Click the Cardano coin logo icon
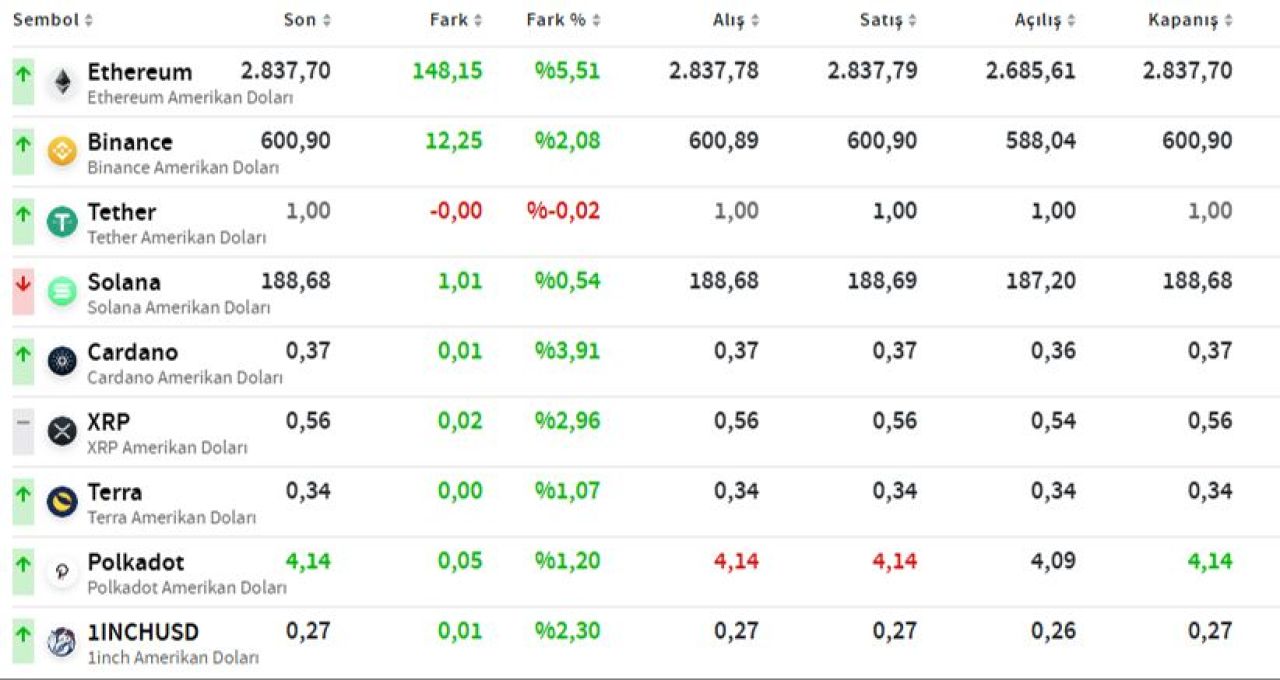 tap(62, 361)
